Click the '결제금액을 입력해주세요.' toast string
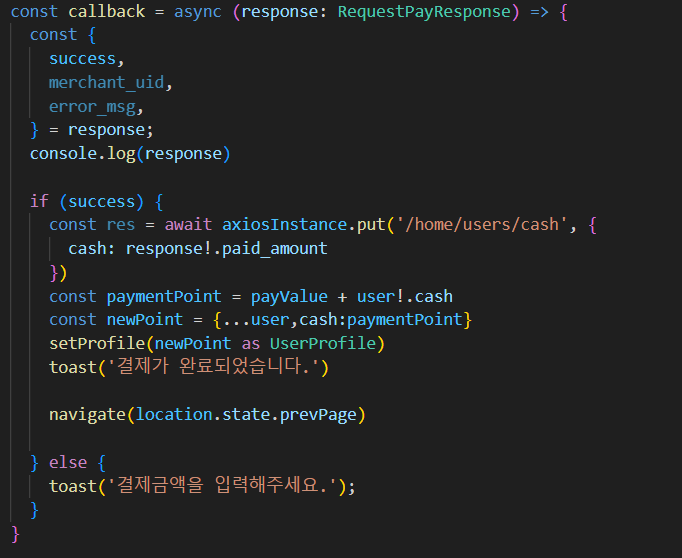682x558 pixels. pos(222,485)
